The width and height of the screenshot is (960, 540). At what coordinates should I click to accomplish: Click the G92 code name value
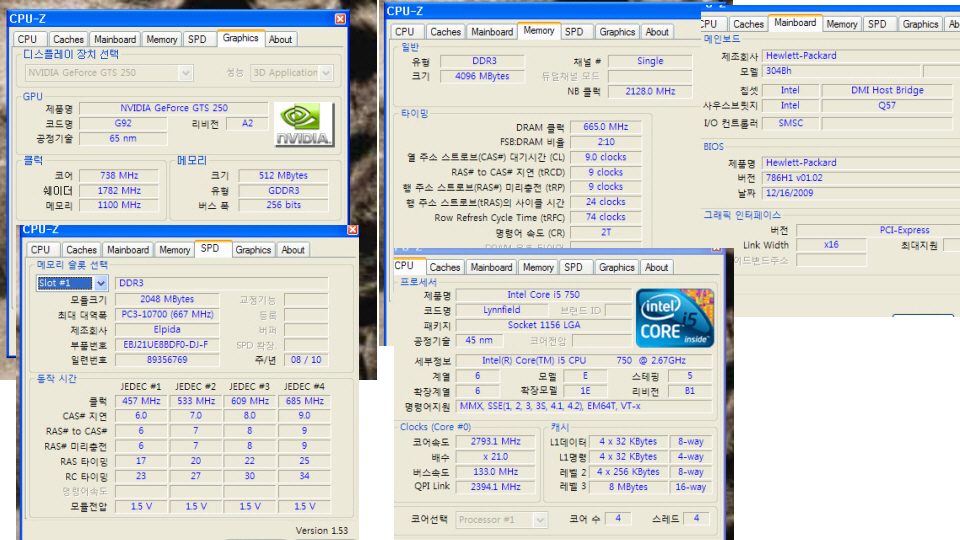tap(123, 124)
